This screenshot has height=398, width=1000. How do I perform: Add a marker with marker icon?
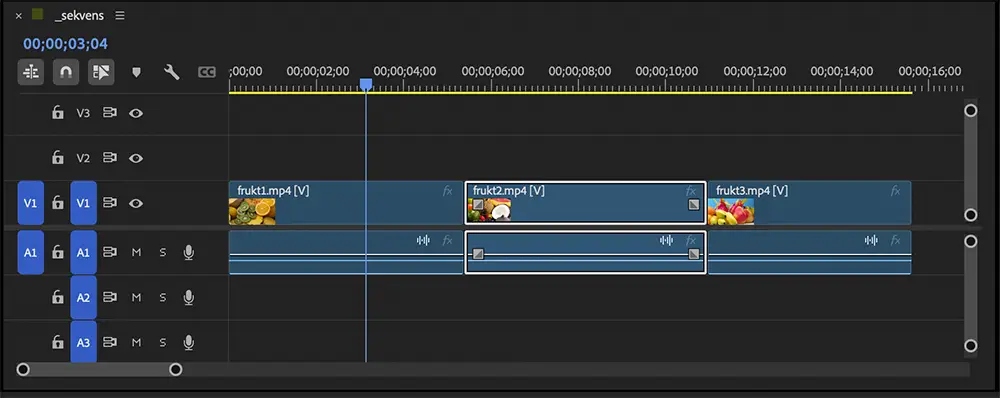click(136, 72)
